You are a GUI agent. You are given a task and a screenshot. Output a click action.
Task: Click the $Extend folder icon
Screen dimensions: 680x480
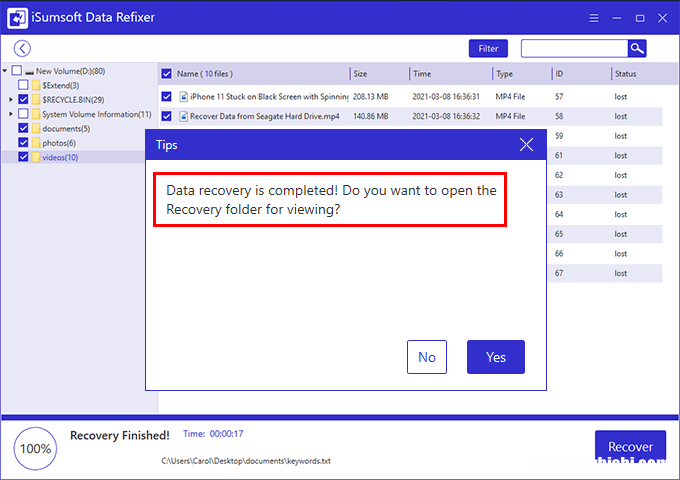point(36,85)
